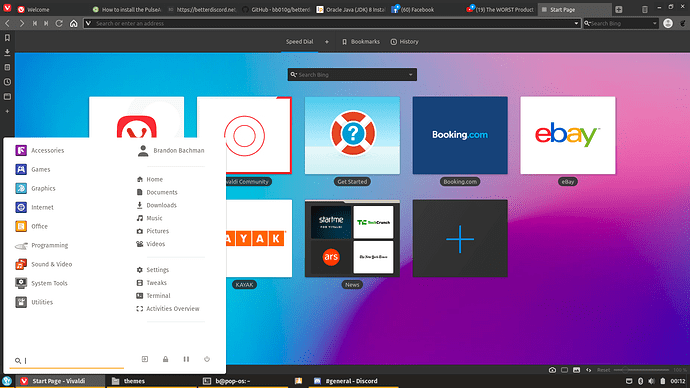Open the Window side panel
690x388 pixels.
click(x=7, y=96)
